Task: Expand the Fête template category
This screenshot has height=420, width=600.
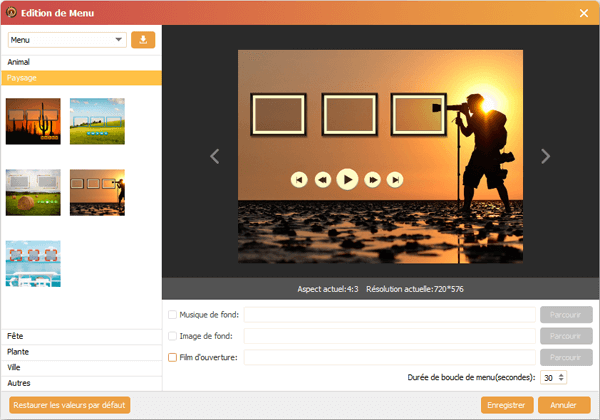Action: pos(80,336)
